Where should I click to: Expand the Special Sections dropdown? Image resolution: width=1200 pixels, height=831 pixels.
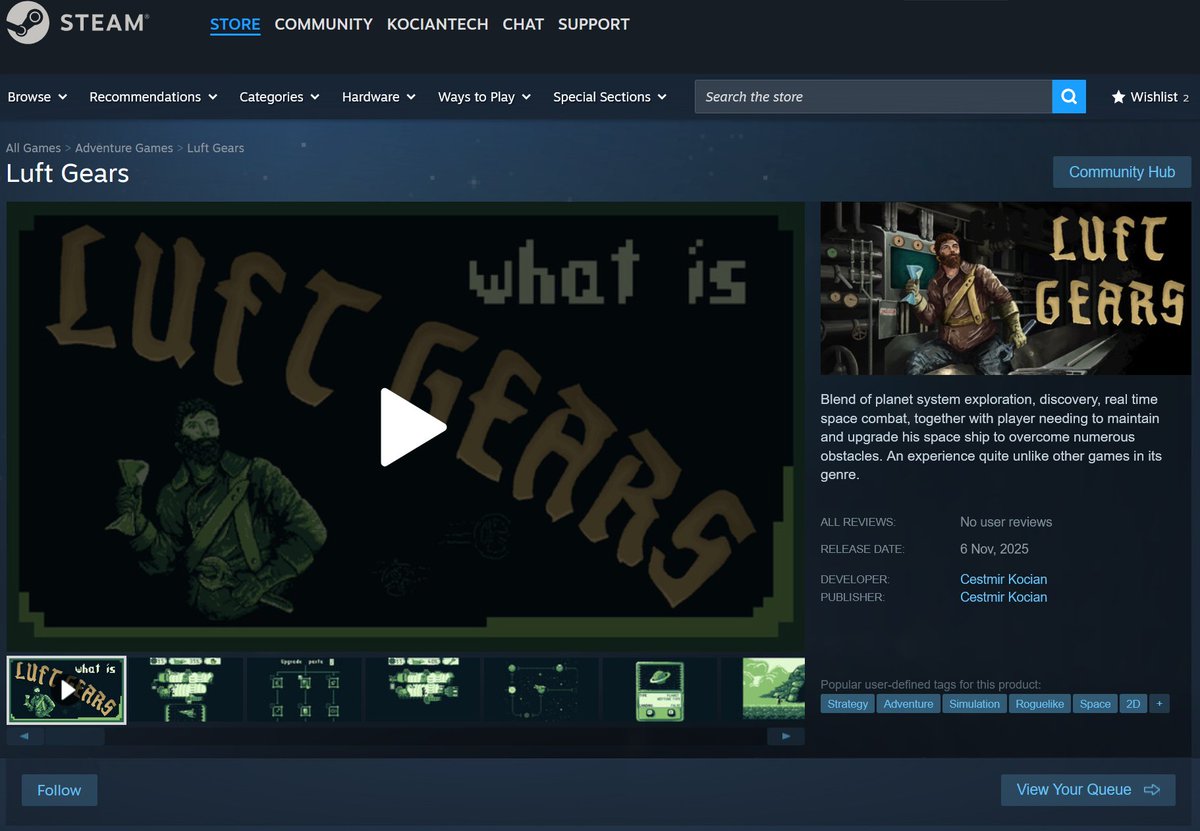[610, 97]
